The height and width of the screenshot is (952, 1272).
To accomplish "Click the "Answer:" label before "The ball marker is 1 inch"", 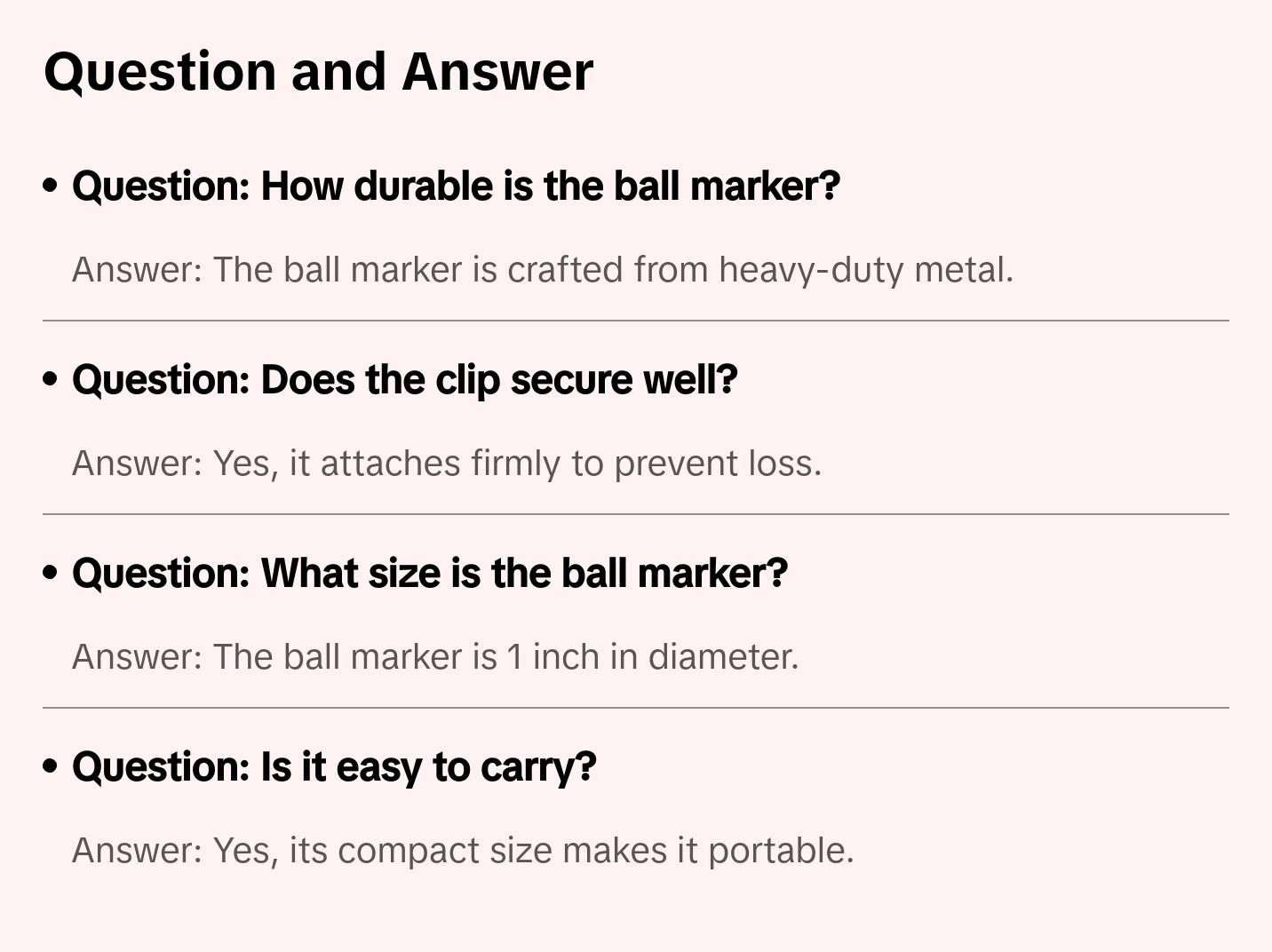I will point(138,657).
